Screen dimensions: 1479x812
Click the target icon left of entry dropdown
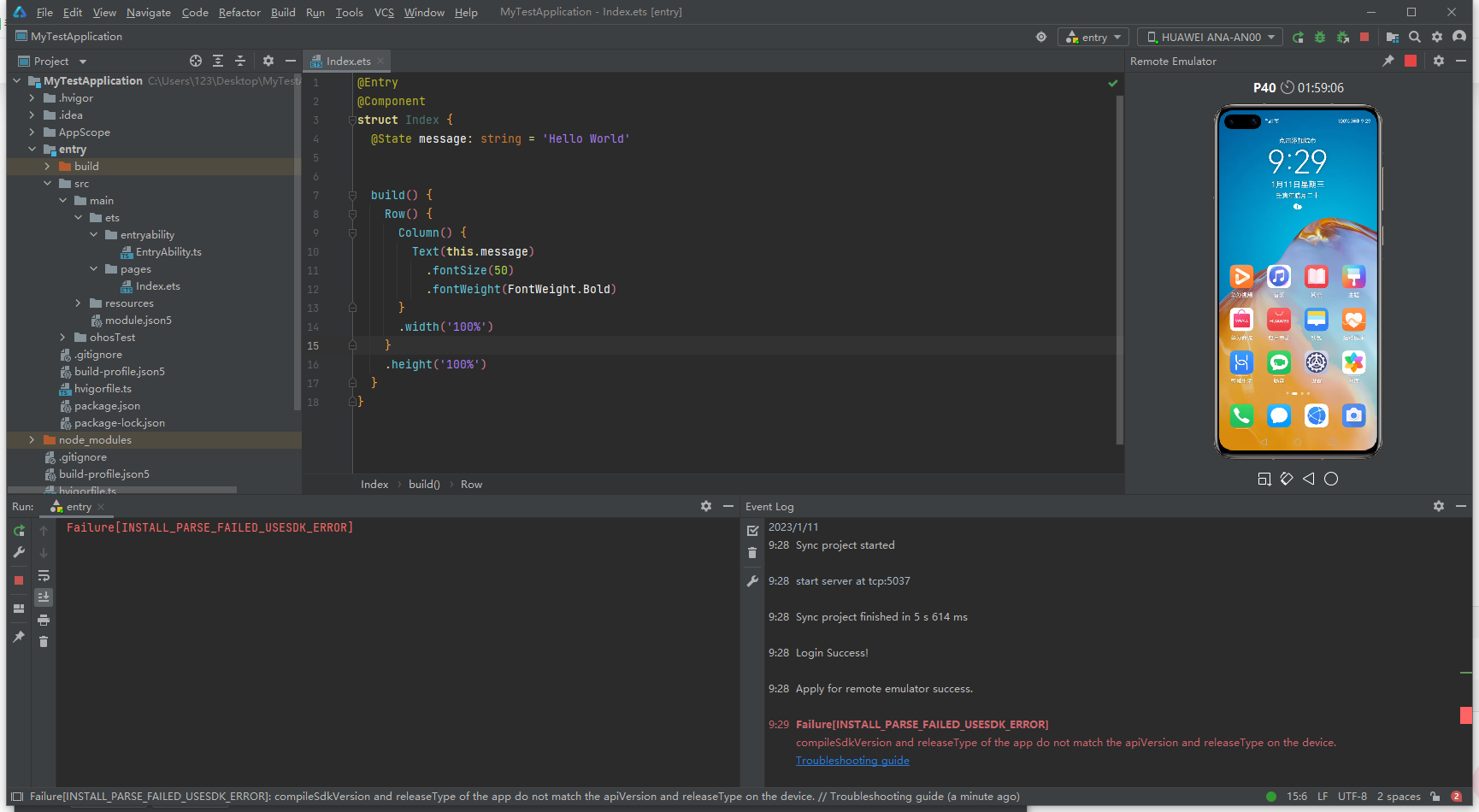(x=1041, y=37)
